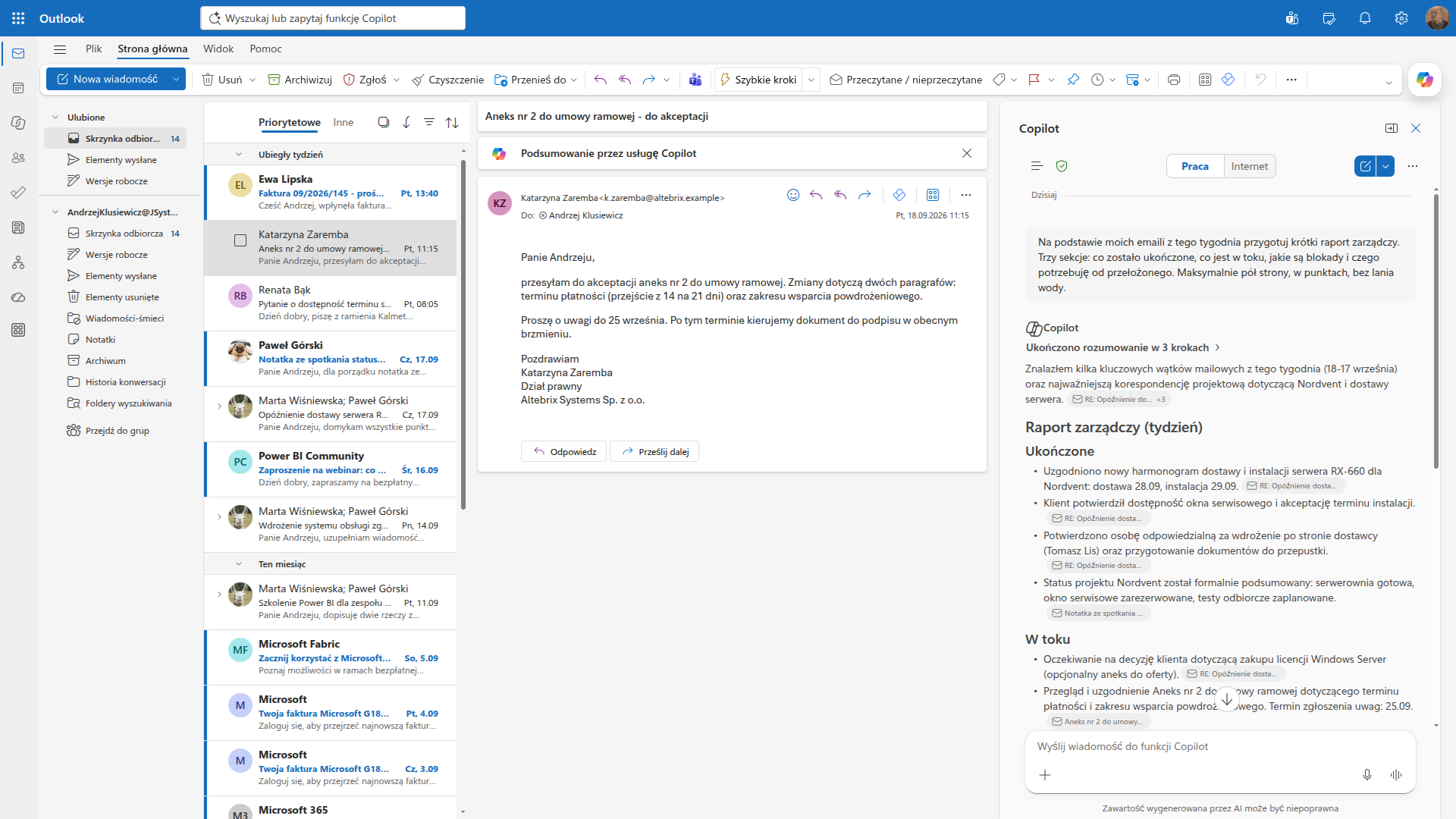Open Teams chat icon in header
Viewport: 1456px width, 819px height.
[1292, 18]
